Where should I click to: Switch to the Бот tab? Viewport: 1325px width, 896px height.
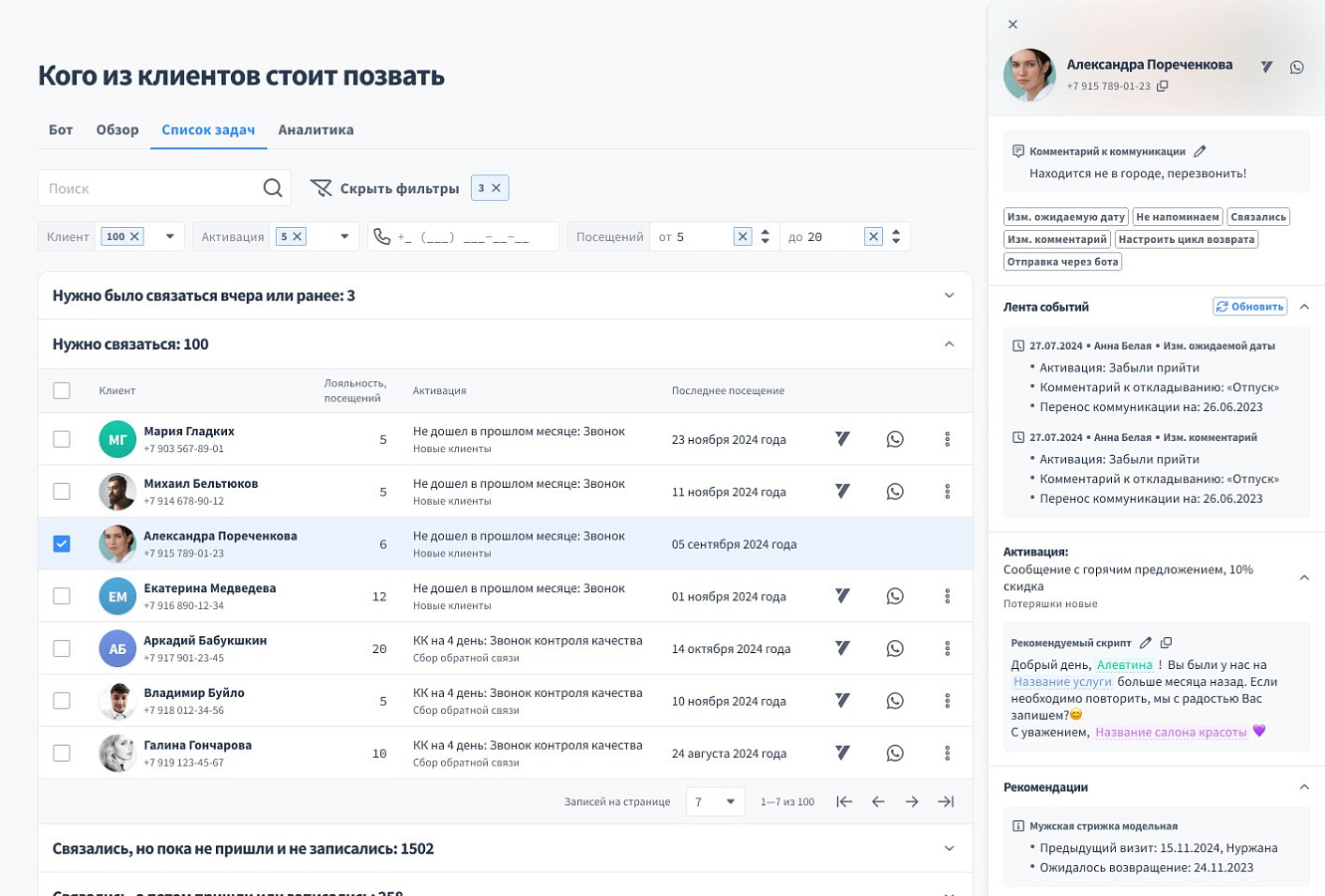click(61, 129)
